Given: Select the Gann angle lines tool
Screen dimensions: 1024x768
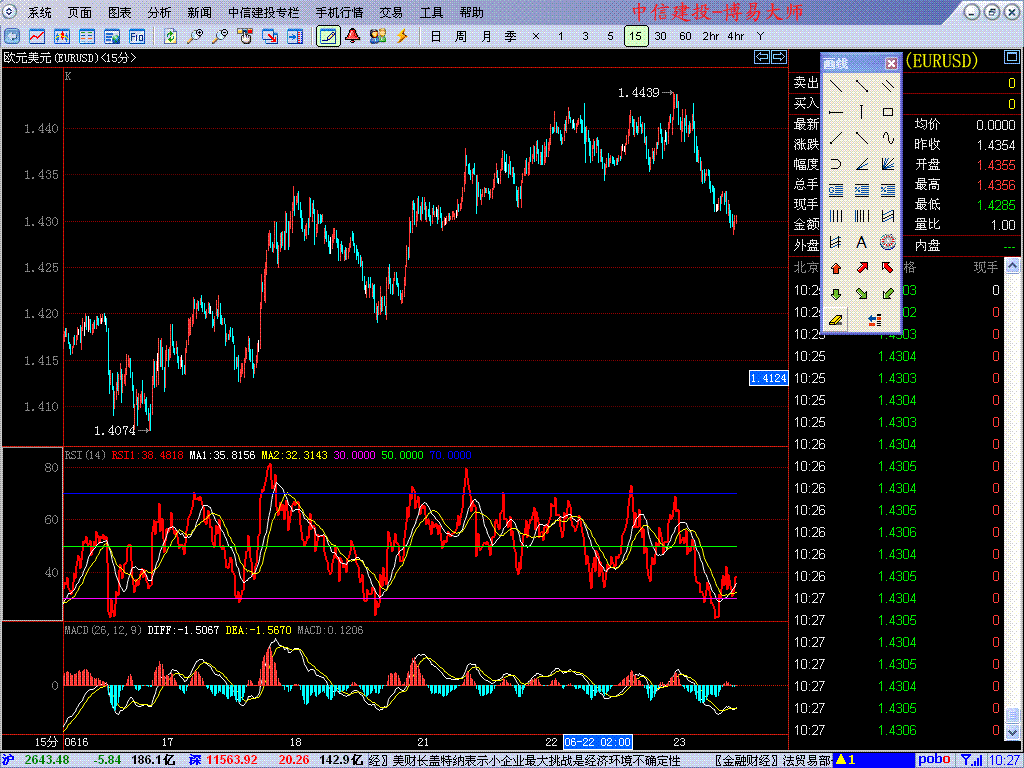Looking at the screenshot, I should tap(862, 164).
